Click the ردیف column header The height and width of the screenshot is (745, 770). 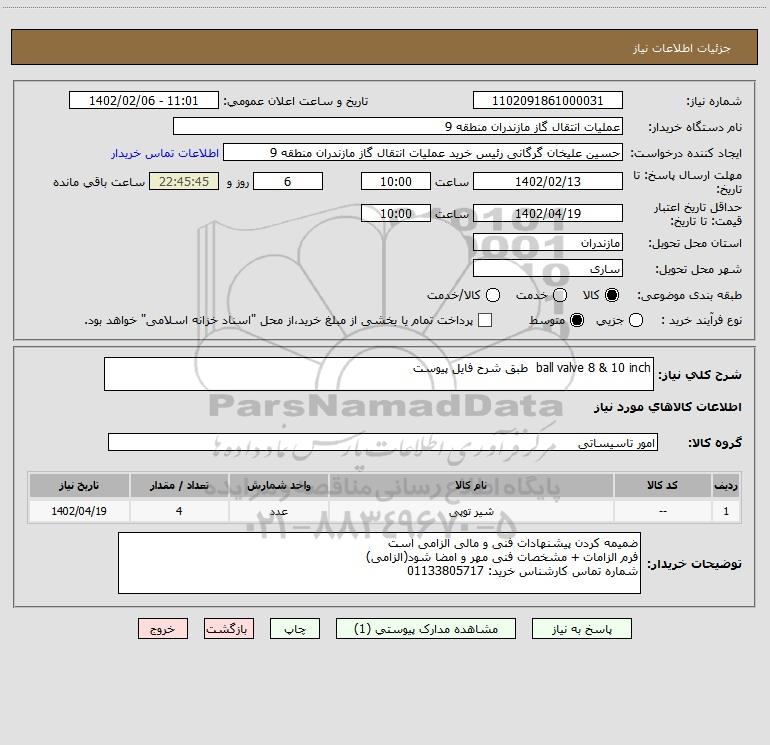point(726,485)
